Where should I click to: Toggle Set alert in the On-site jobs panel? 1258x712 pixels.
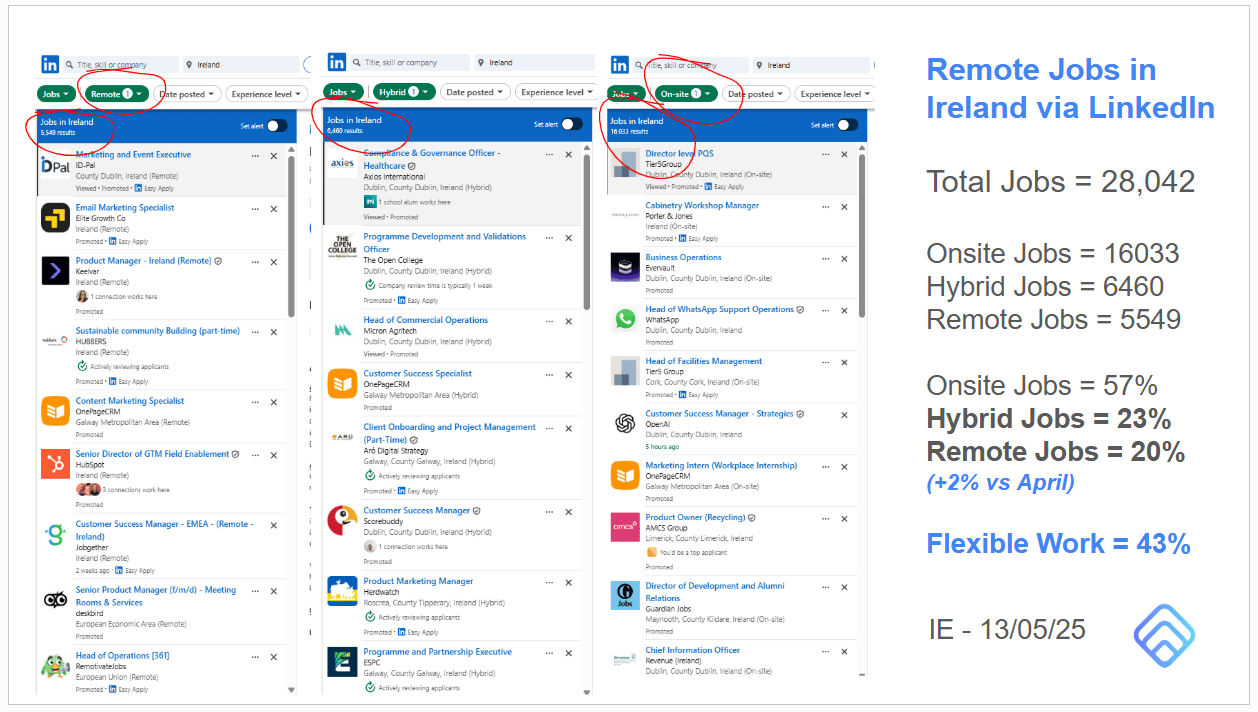point(848,125)
